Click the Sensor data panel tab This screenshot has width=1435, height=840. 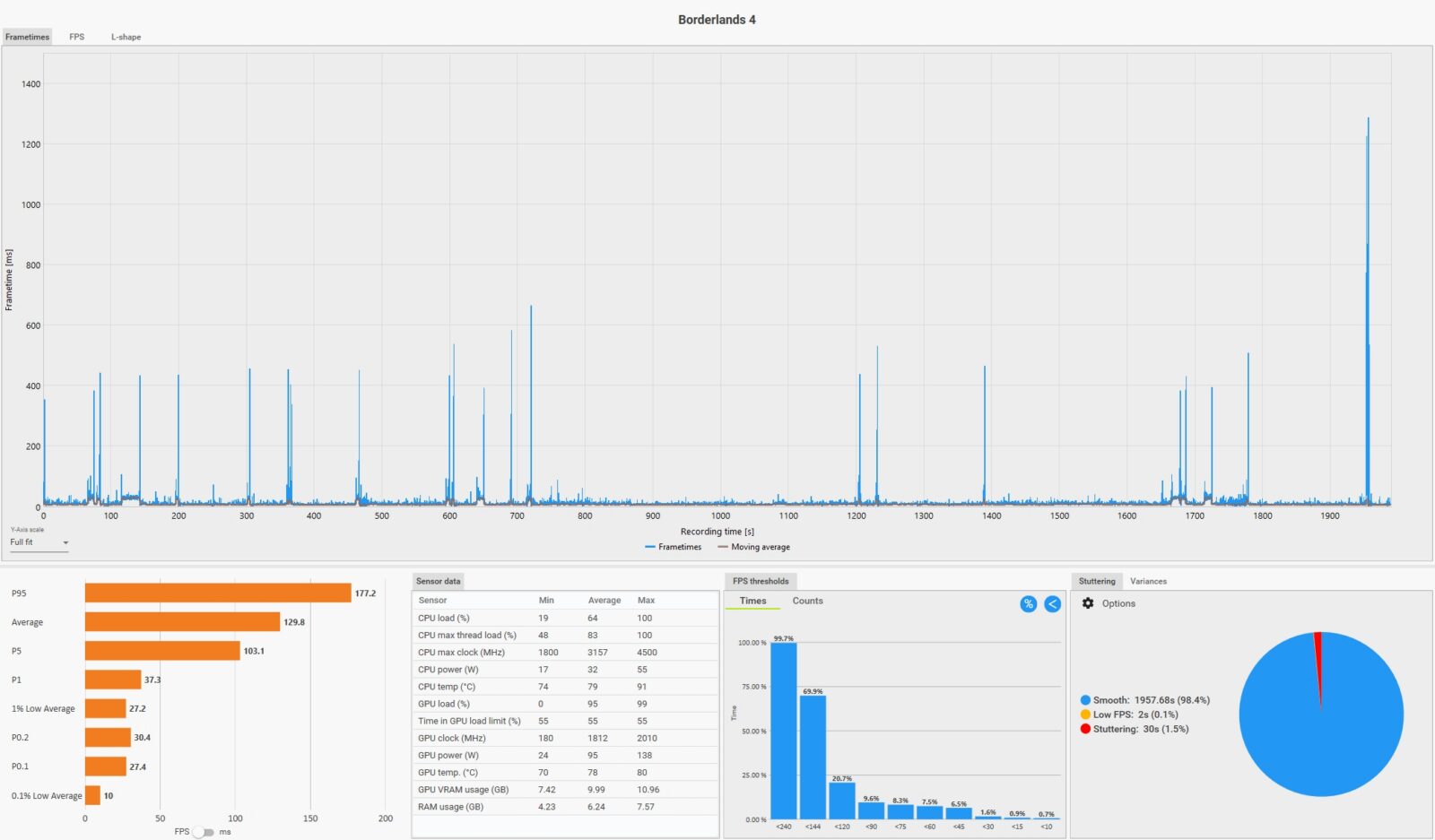pyautogui.click(x=438, y=581)
